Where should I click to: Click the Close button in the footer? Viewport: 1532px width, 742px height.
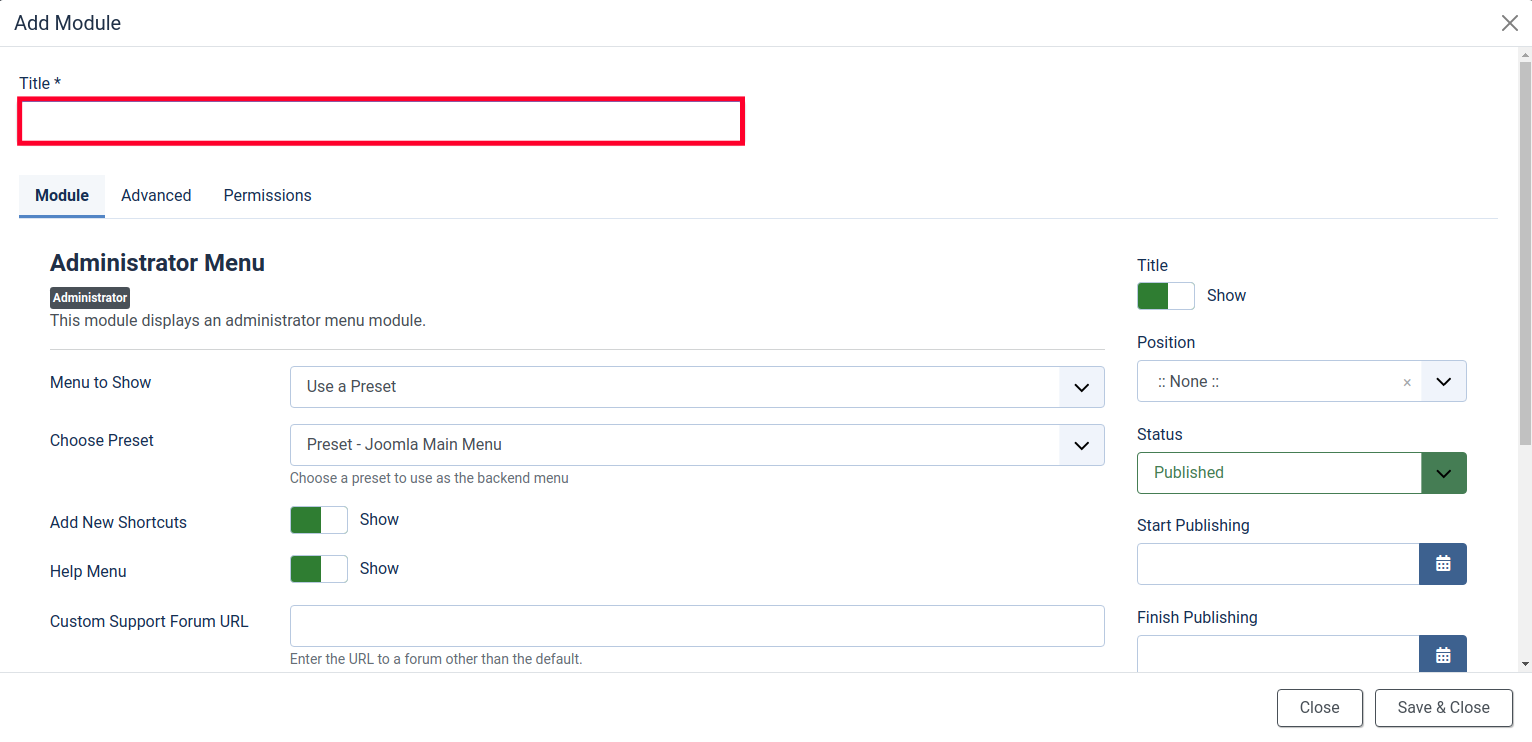tap(1319, 708)
